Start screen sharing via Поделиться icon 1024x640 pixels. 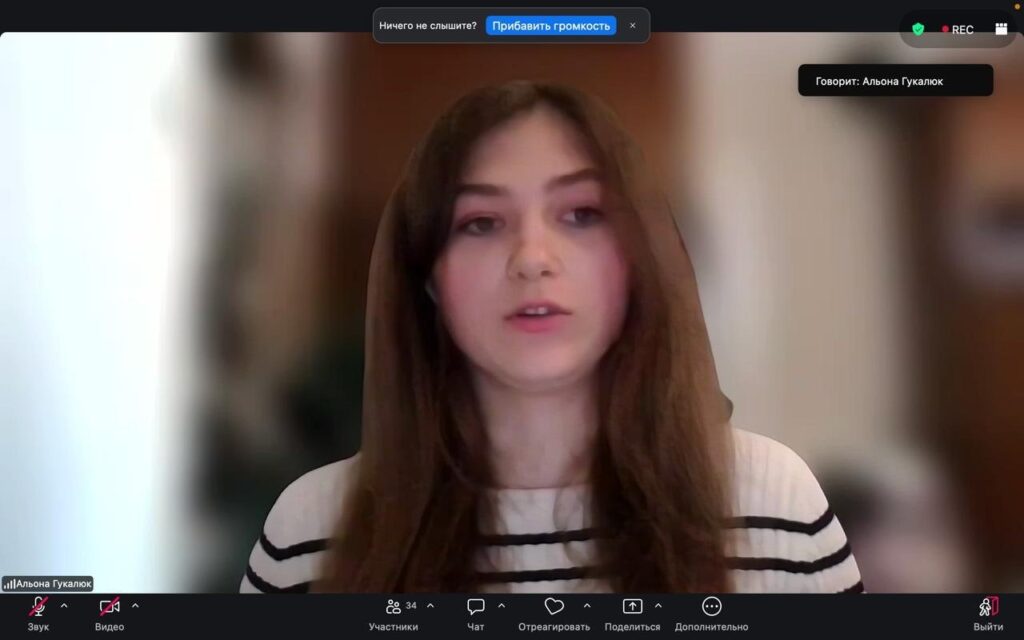[x=632, y=607]
